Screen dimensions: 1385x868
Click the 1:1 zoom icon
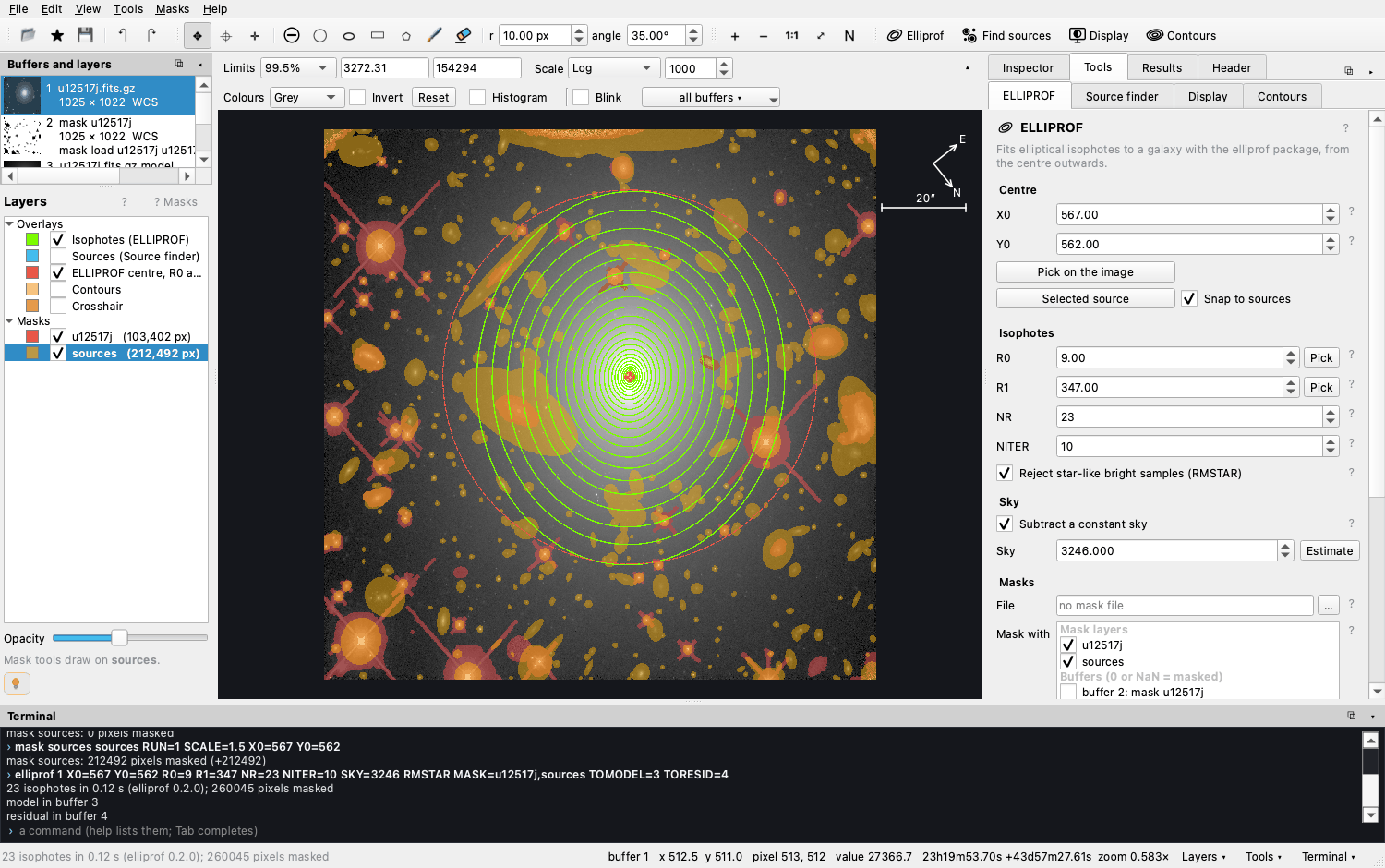(x=791, y=36)
